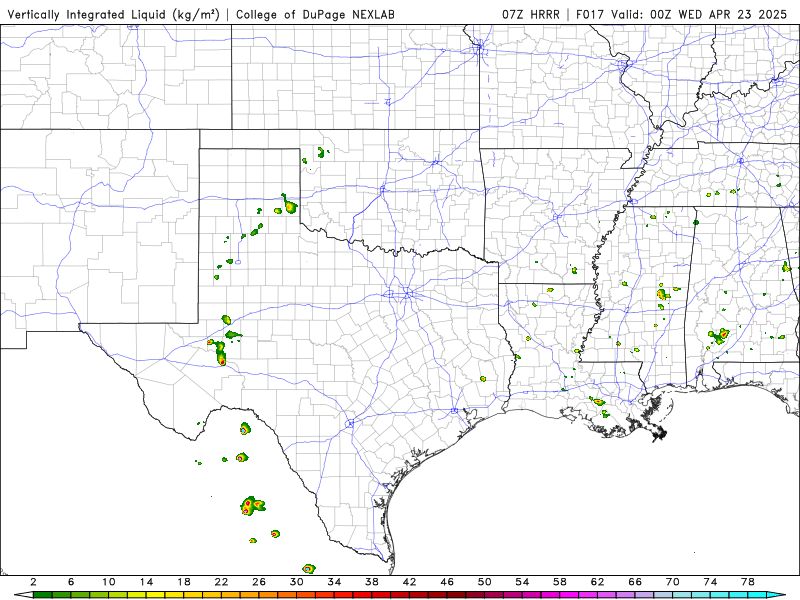Image resolution: width=800 pixels, height=600 pixels.
Task: Click the legend value "58"
Action: (560, 582)
